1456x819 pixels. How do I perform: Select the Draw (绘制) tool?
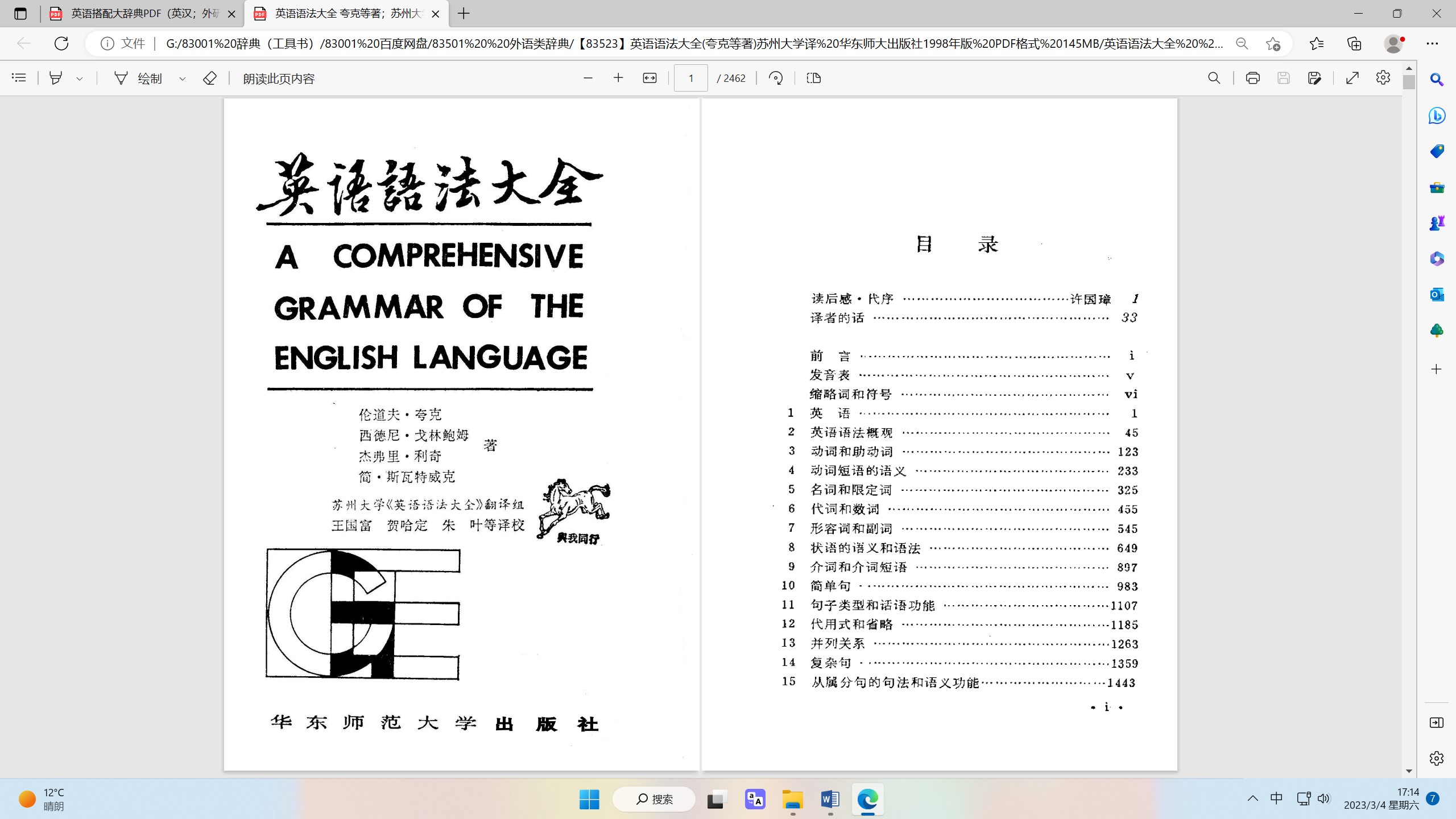click(139, 78)
